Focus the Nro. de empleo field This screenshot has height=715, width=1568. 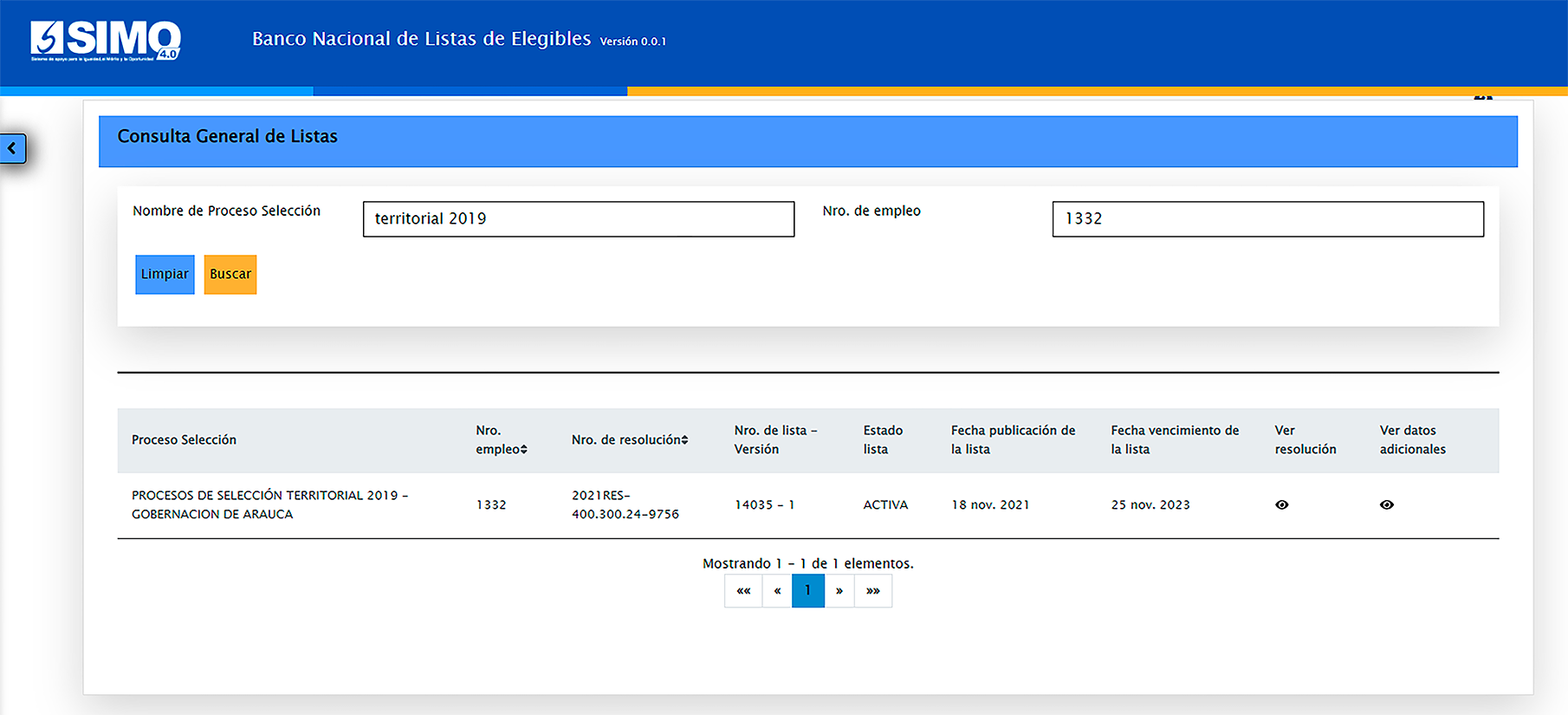pyautogui.click(x=1268, y=218)
